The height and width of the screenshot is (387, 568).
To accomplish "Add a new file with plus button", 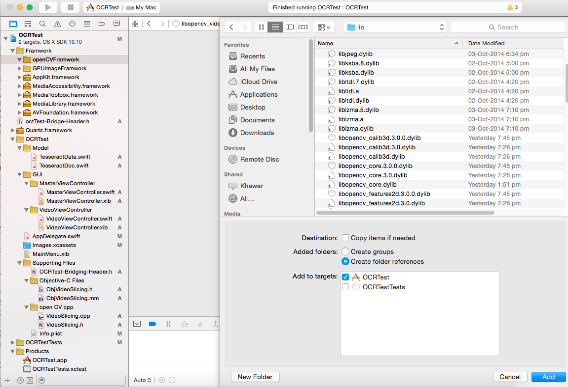I will [x=7, y=380].
